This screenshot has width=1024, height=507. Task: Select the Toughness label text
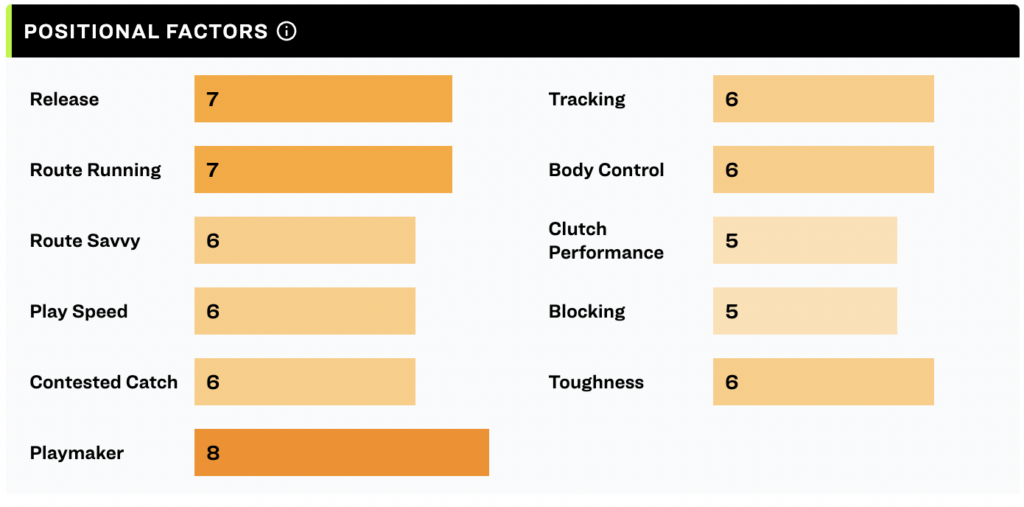596,382
